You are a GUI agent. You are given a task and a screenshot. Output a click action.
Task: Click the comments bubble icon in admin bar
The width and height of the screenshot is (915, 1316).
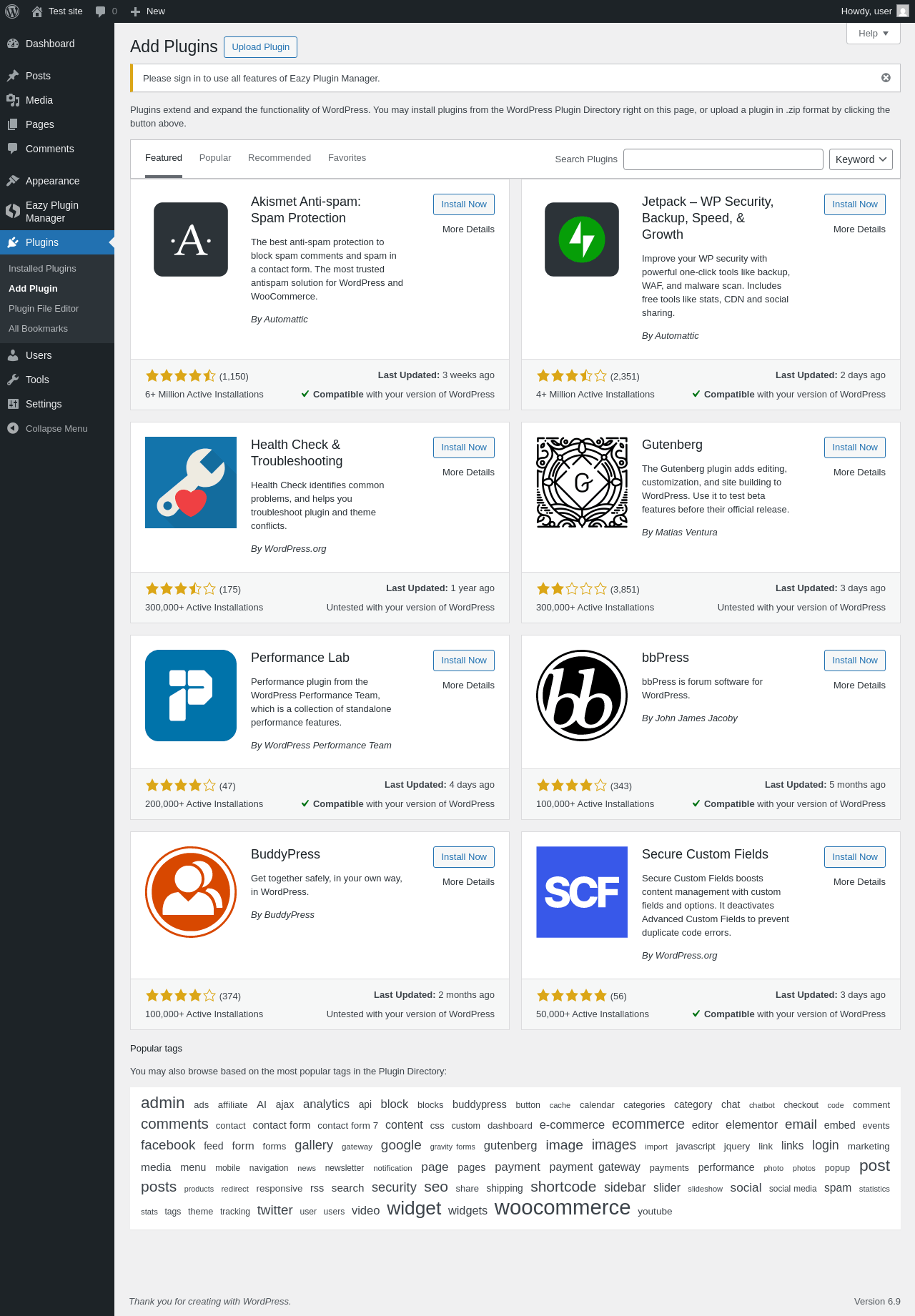100,11
